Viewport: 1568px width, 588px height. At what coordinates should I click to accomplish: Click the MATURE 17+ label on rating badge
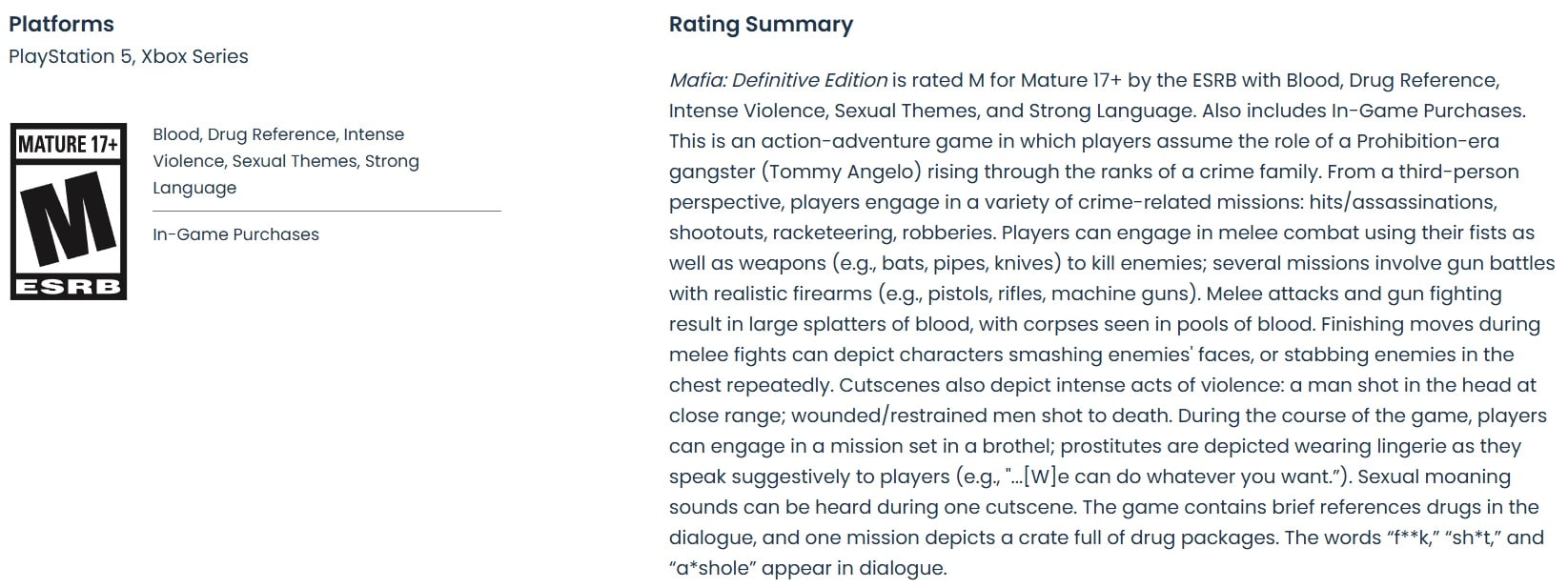click(x=69, y=145)
